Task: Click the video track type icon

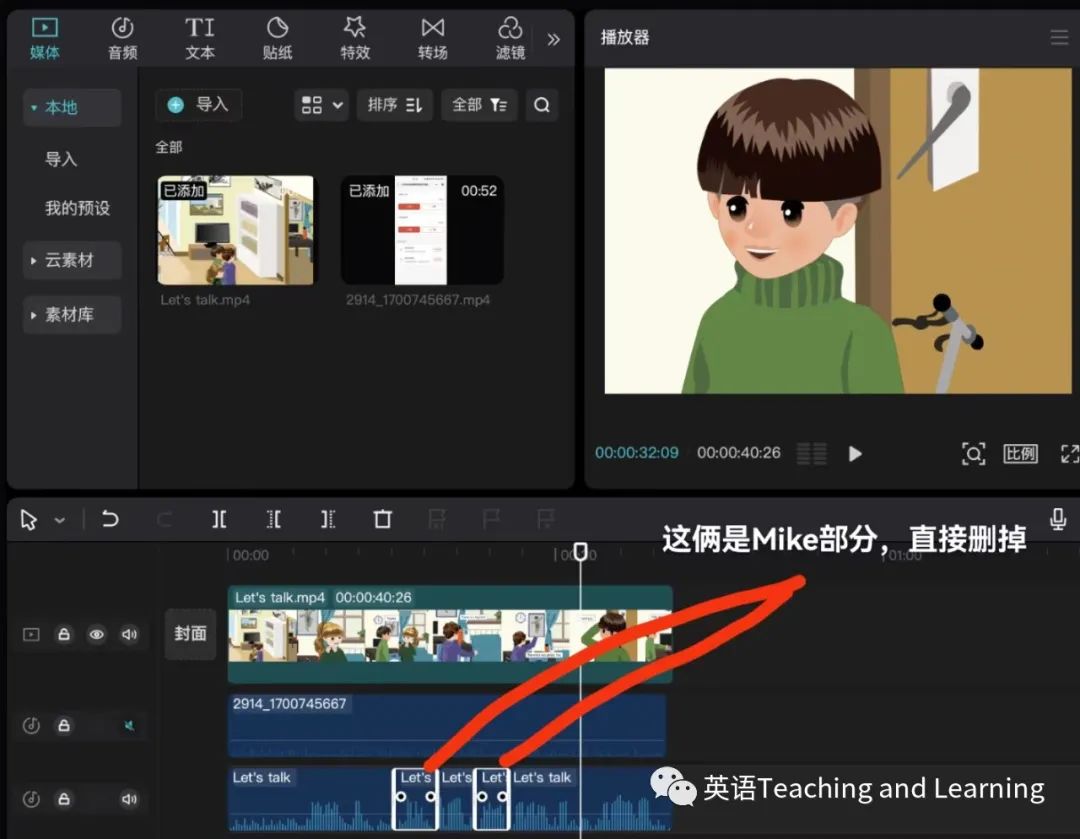Action: pos(31,634)
